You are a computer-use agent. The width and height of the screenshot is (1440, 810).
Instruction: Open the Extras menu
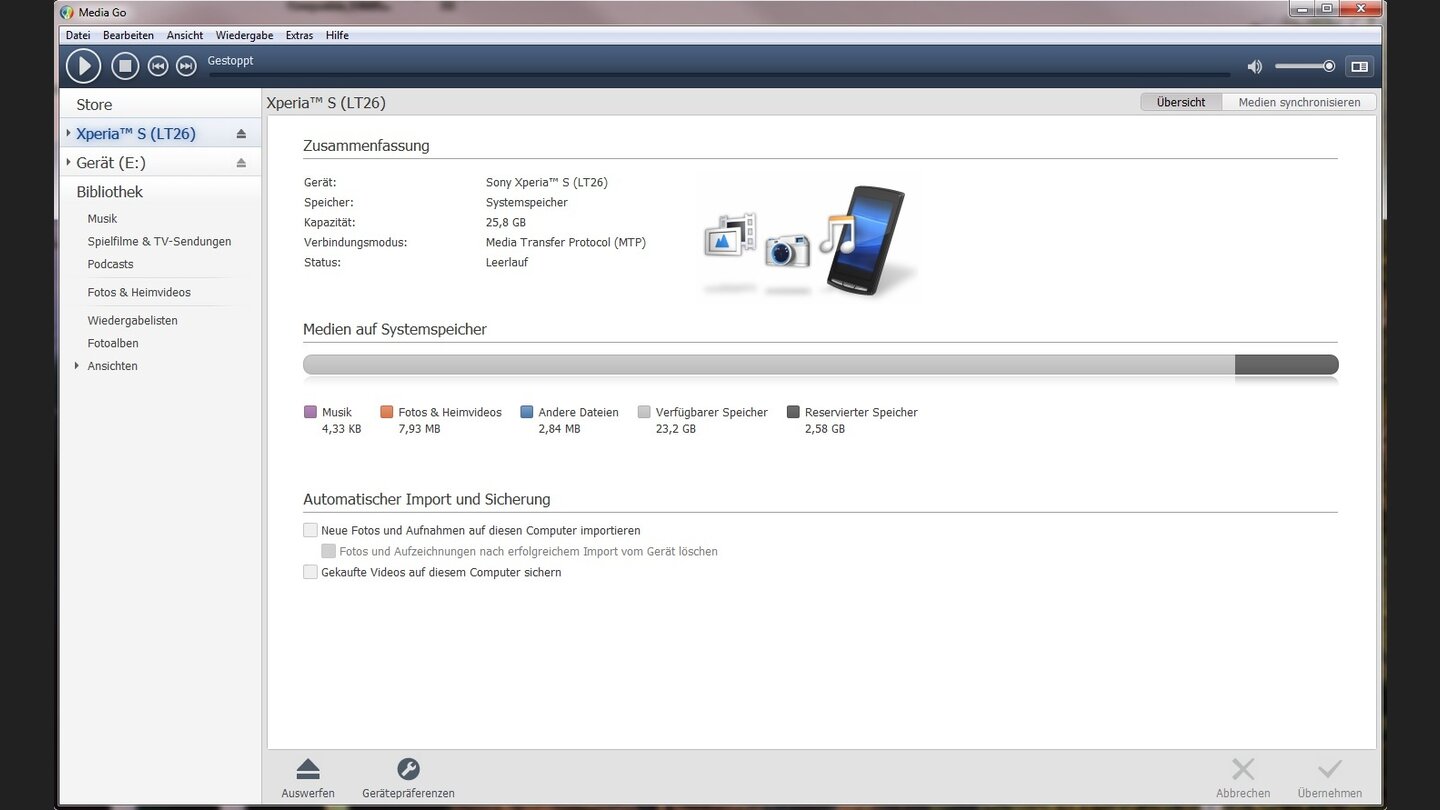tap(299, 35)
